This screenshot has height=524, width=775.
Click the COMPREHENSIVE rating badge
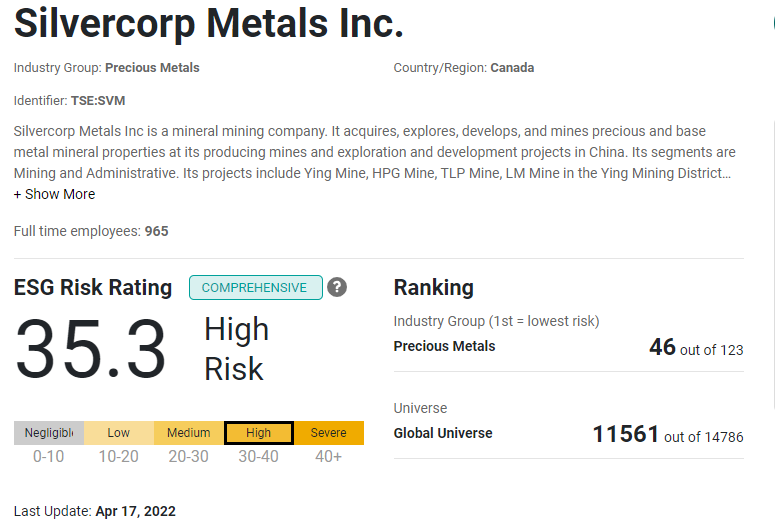click(x=256, y=288)
